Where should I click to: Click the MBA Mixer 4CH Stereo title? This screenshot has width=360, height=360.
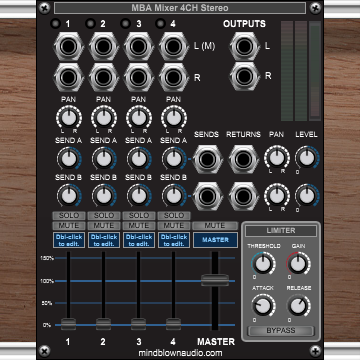coord(180,8)
